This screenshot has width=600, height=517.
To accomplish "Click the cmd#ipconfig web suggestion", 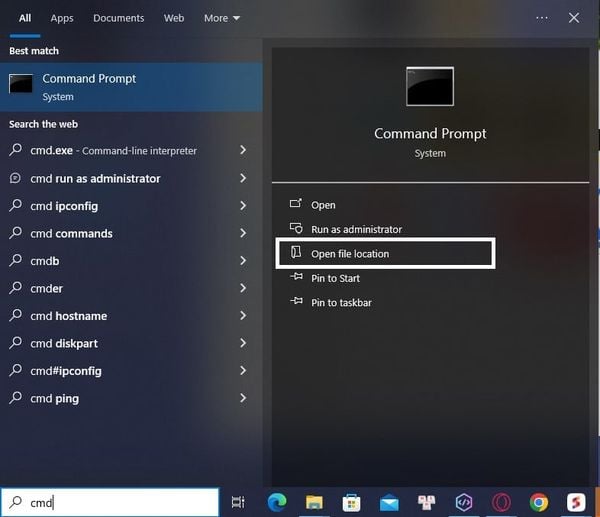I will [131, 371].
